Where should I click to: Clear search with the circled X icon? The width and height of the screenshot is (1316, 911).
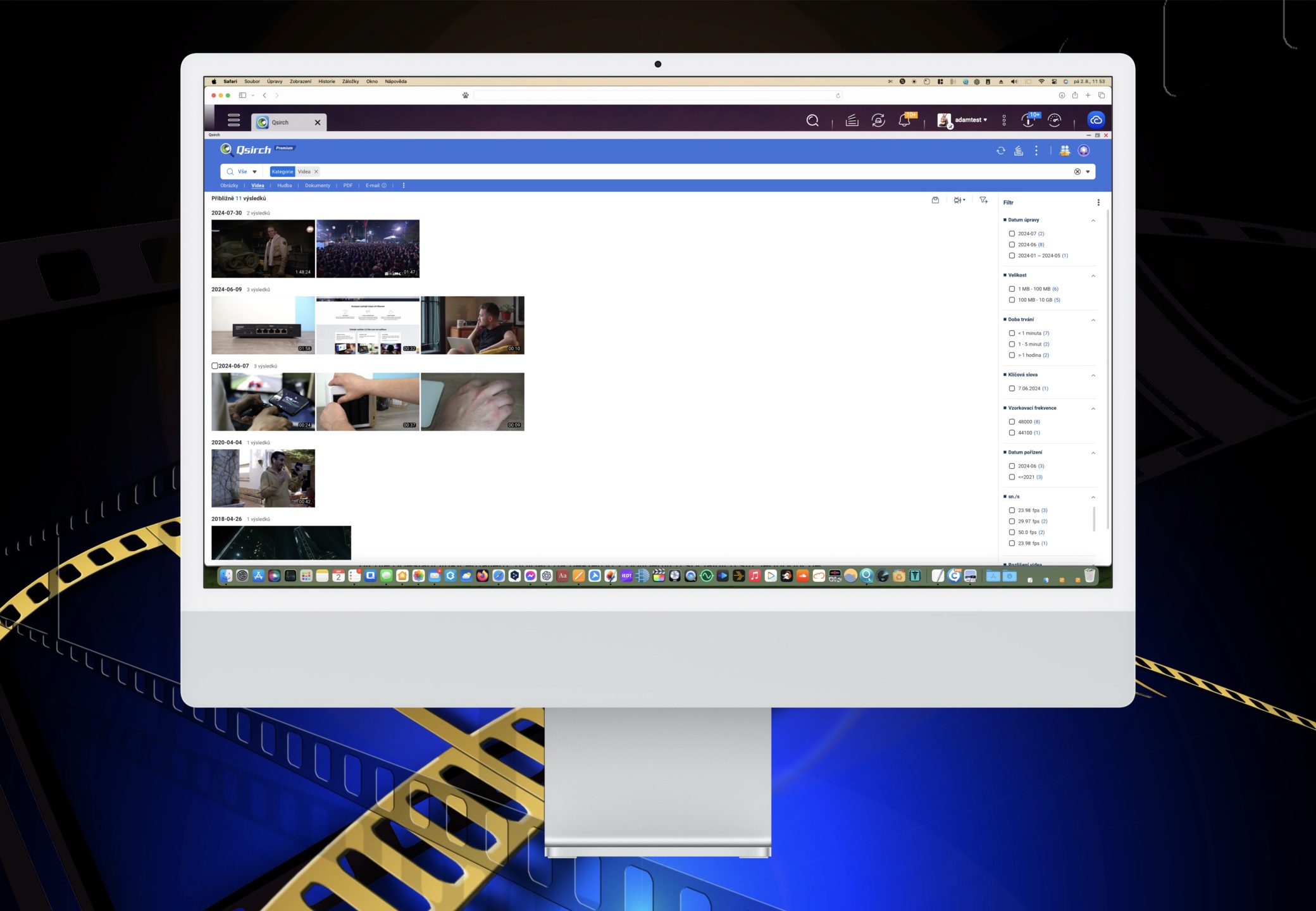[x=1077, y=171]
